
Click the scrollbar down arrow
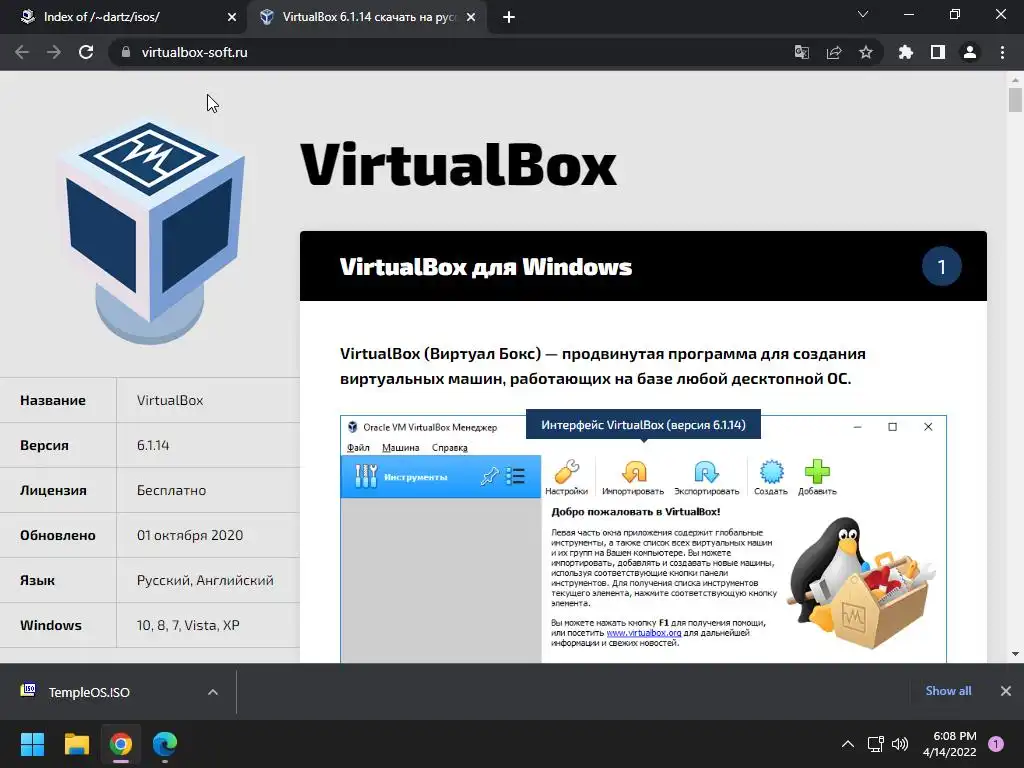1015,654
